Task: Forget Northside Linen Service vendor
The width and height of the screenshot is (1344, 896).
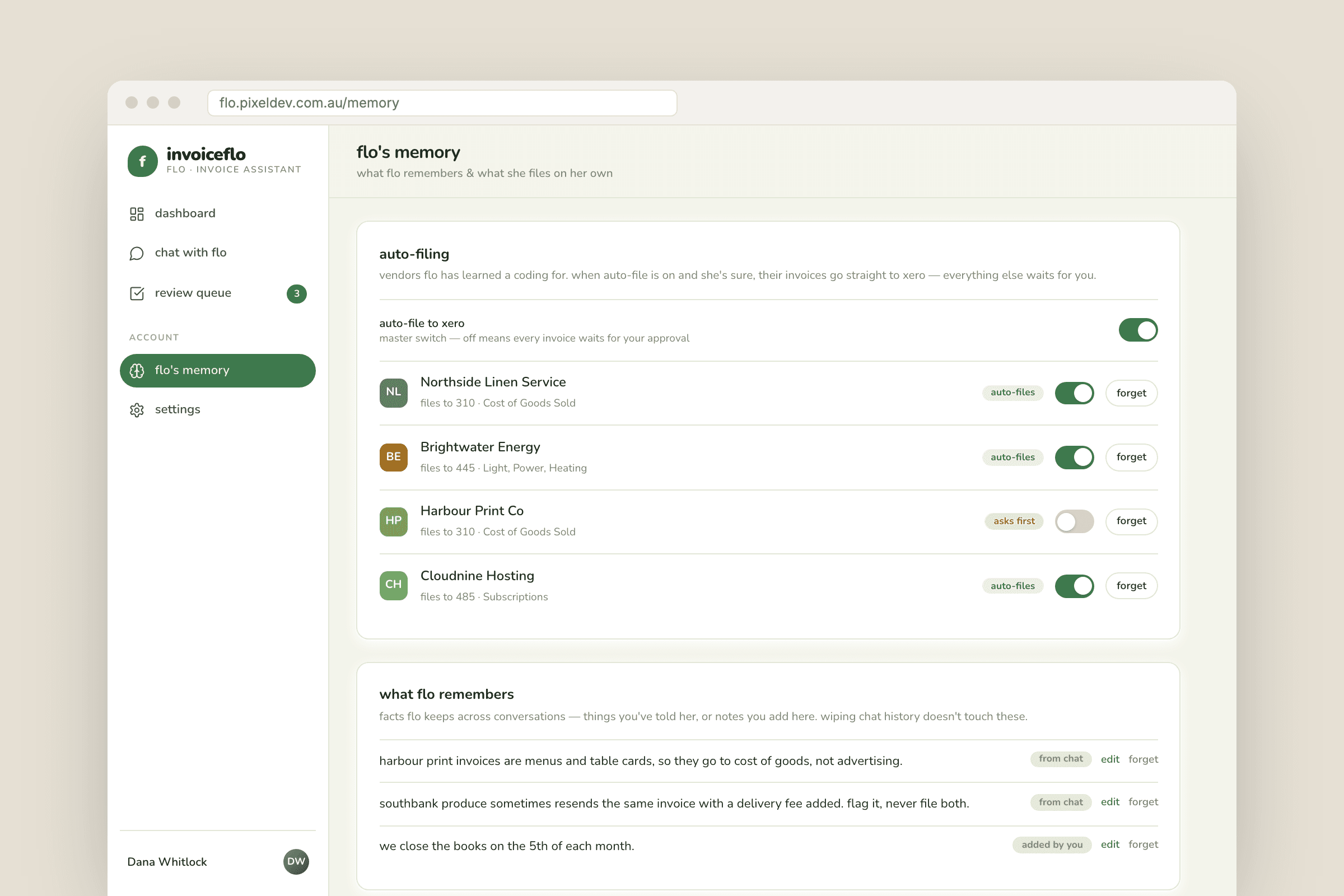Action: [x=1131, y=393]
